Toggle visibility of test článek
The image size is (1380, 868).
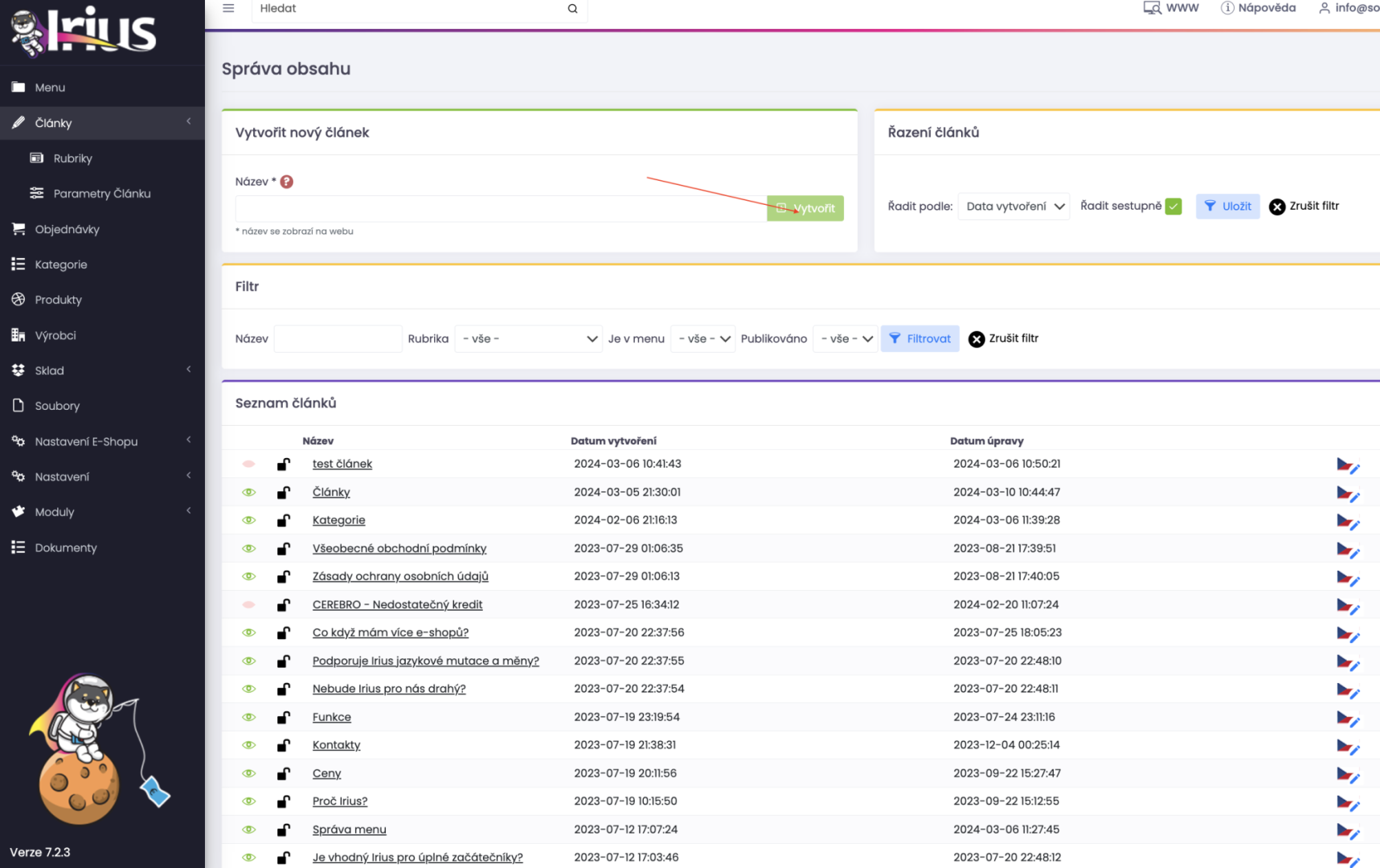tap(248, 464)
